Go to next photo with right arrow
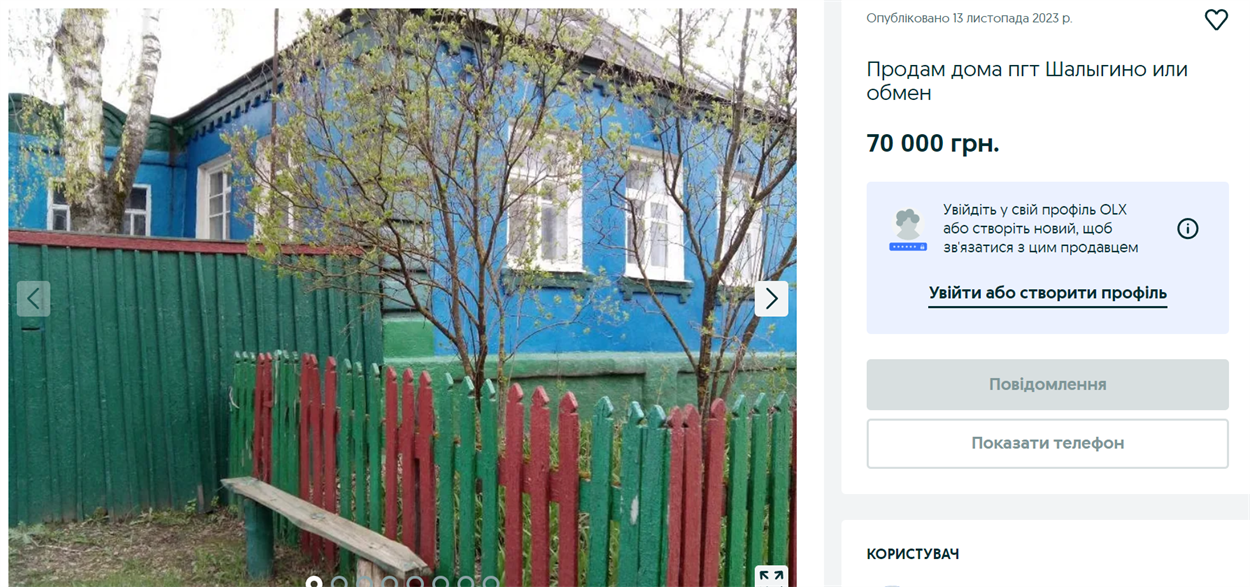 pyautogui.click(x=771, y=298)
